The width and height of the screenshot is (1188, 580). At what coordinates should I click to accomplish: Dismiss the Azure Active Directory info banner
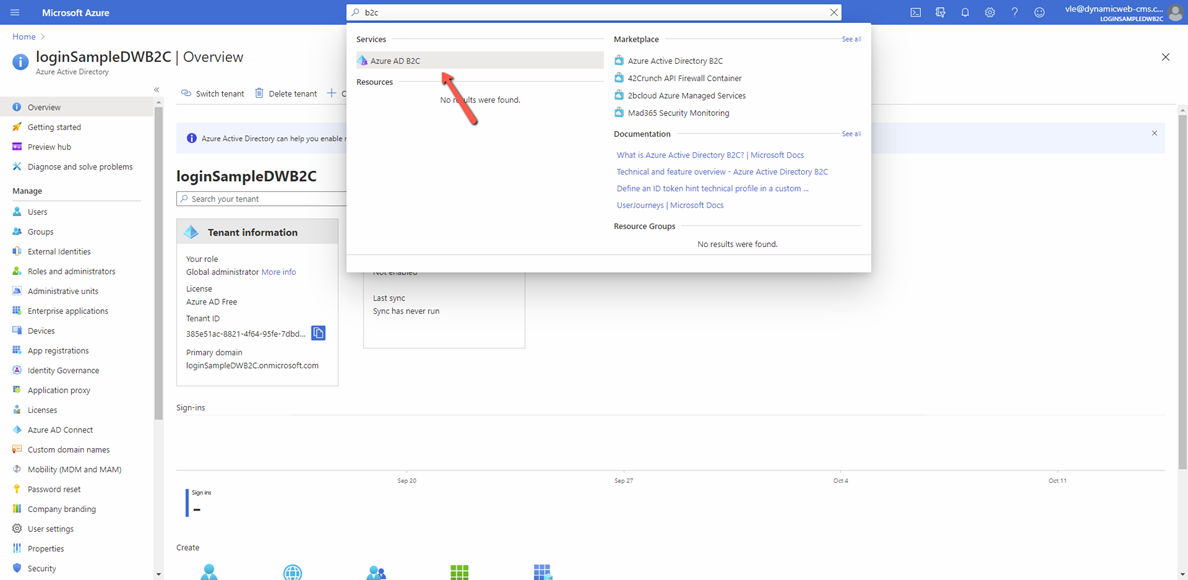click(x=1154, y=133)
